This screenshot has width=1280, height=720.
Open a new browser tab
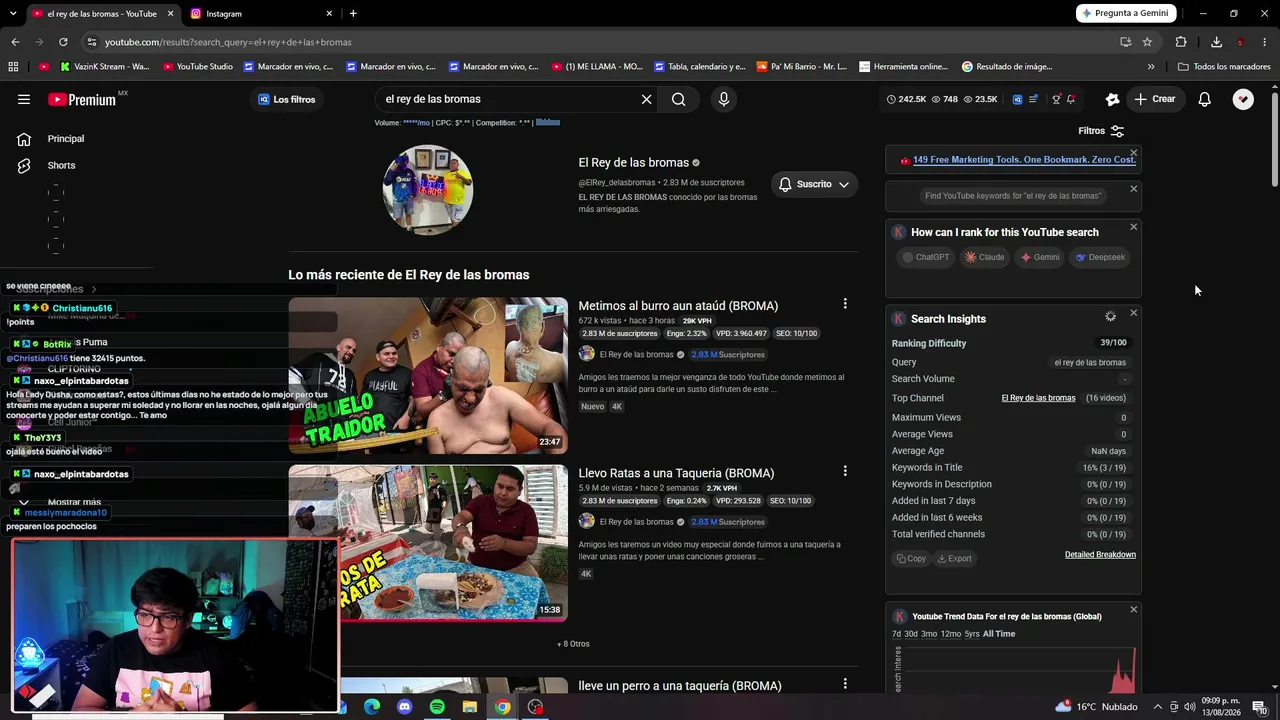click(x=353, y=14)
